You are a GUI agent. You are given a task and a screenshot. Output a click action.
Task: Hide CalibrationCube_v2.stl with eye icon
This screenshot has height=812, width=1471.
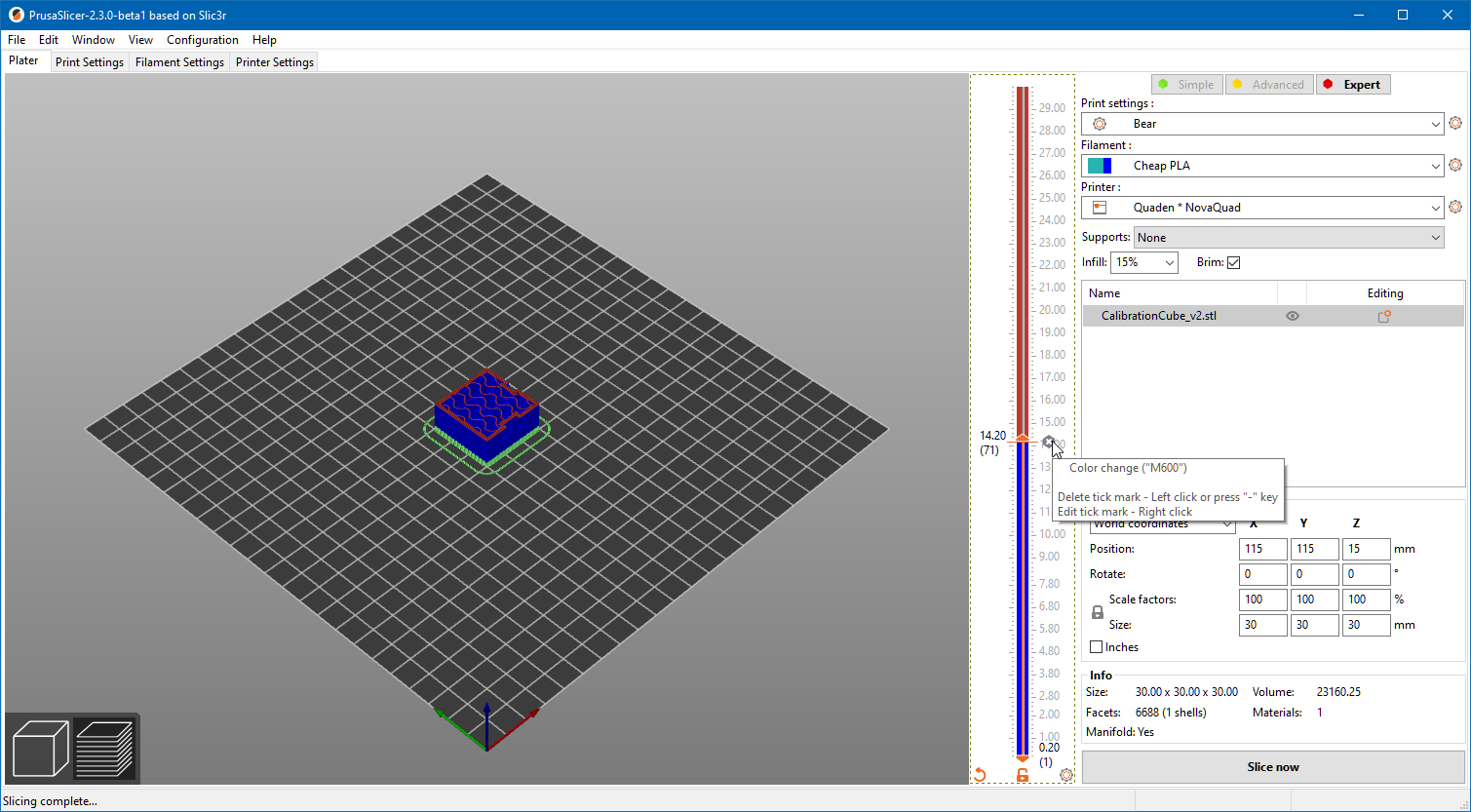click(1293, 316)
